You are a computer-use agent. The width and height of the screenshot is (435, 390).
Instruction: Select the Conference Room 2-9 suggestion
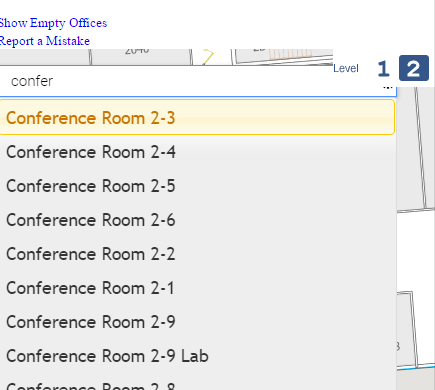tap(198, 322)
